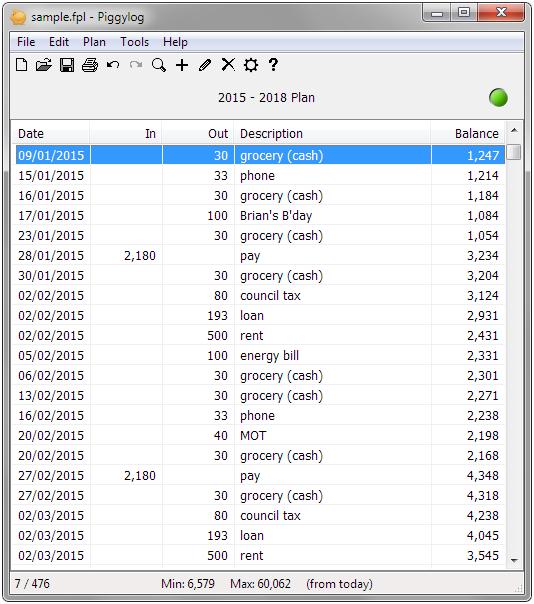Delete the selected entry with the X icon

tap(228, 65)
